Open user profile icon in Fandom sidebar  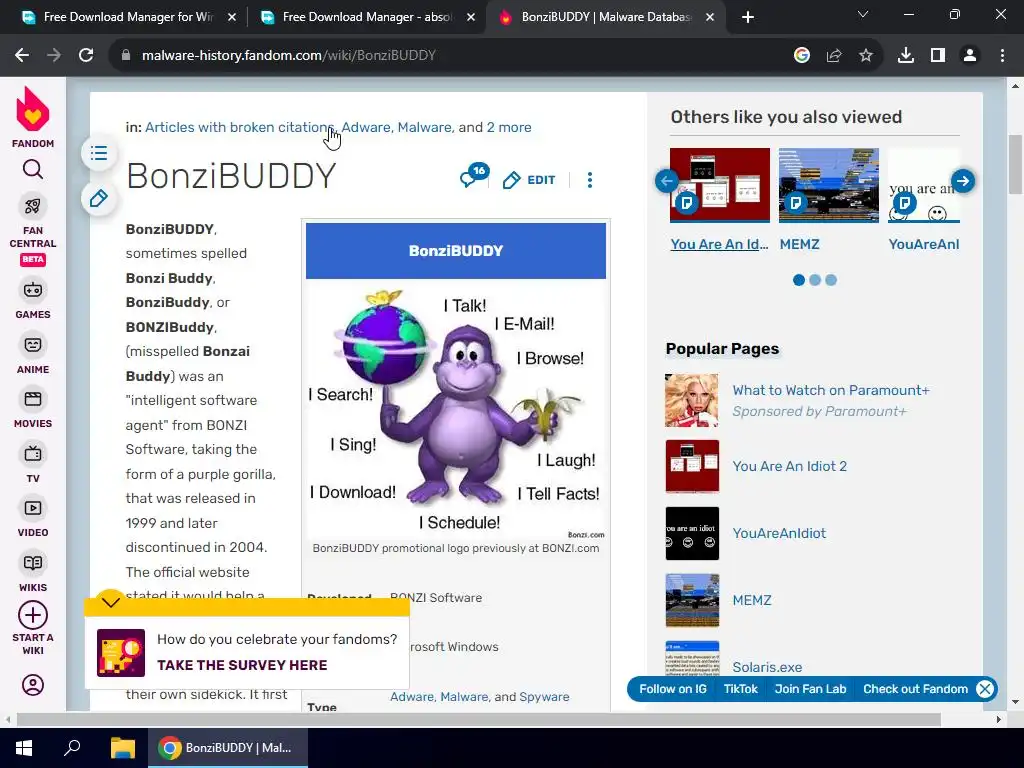pyautogui.click(x=33, y=685)
